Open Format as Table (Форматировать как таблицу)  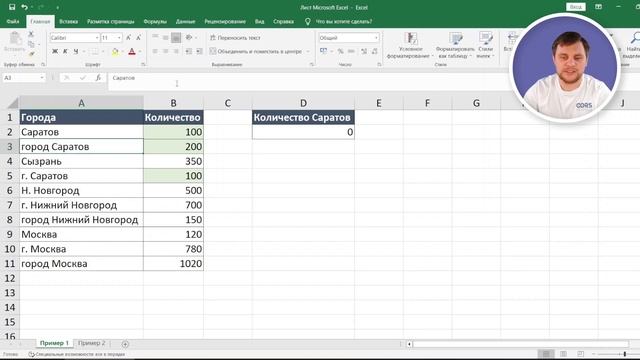coord(455,45)
